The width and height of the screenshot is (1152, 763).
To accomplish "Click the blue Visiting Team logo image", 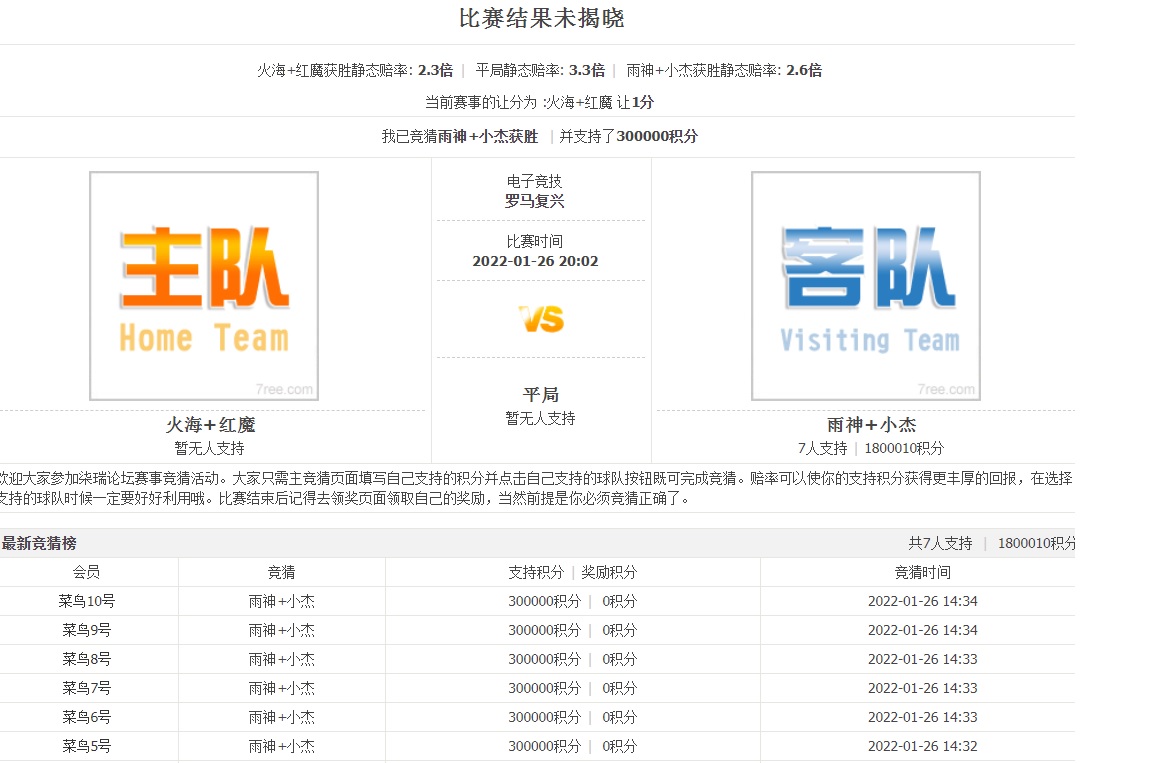I will [x=866, y=286].
